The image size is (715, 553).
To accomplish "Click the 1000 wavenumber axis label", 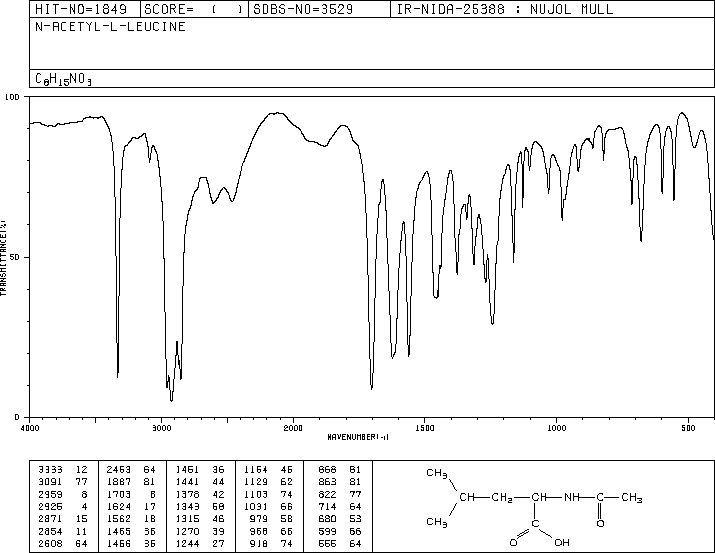I will [556, 428].
